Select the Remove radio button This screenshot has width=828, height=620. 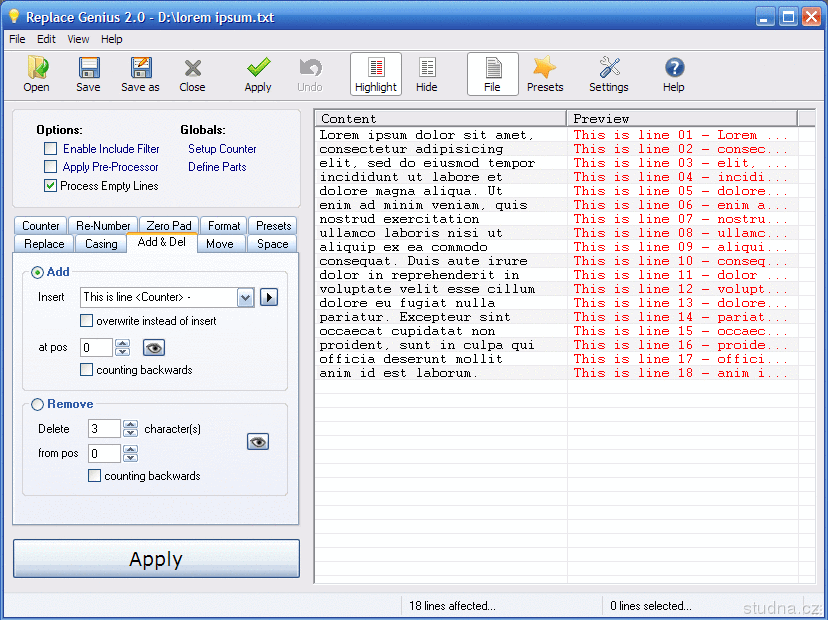tap(38, 404)
